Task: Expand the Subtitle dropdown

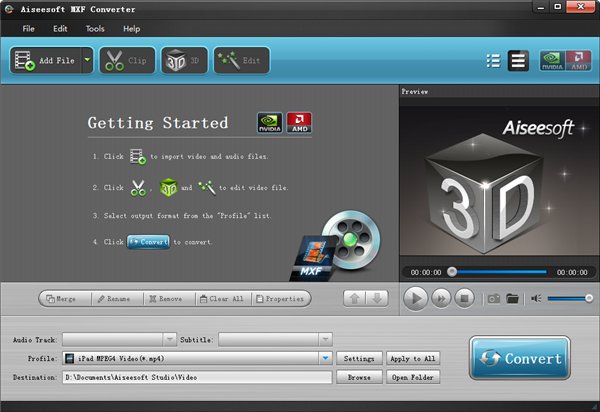Action: tap(325, 339)
